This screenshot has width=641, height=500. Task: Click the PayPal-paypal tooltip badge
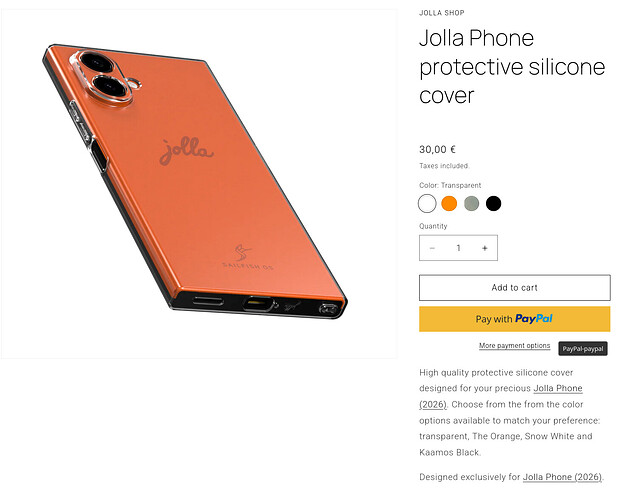tap(583, 349)
